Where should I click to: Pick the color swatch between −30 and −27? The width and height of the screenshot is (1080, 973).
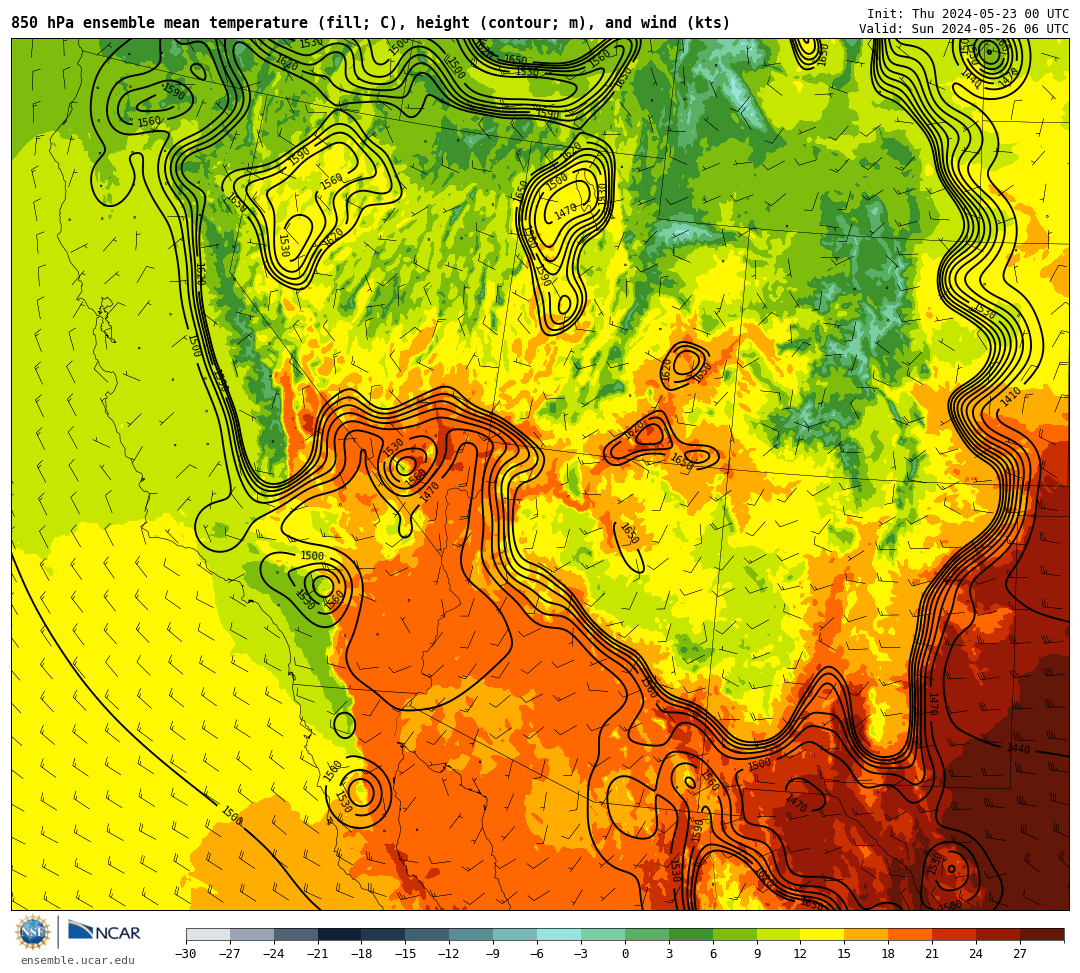208,934
